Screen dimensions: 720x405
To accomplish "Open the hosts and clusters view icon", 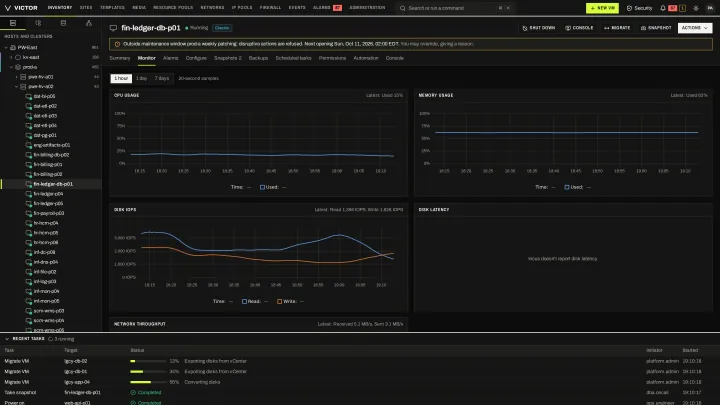I will 13,23.
